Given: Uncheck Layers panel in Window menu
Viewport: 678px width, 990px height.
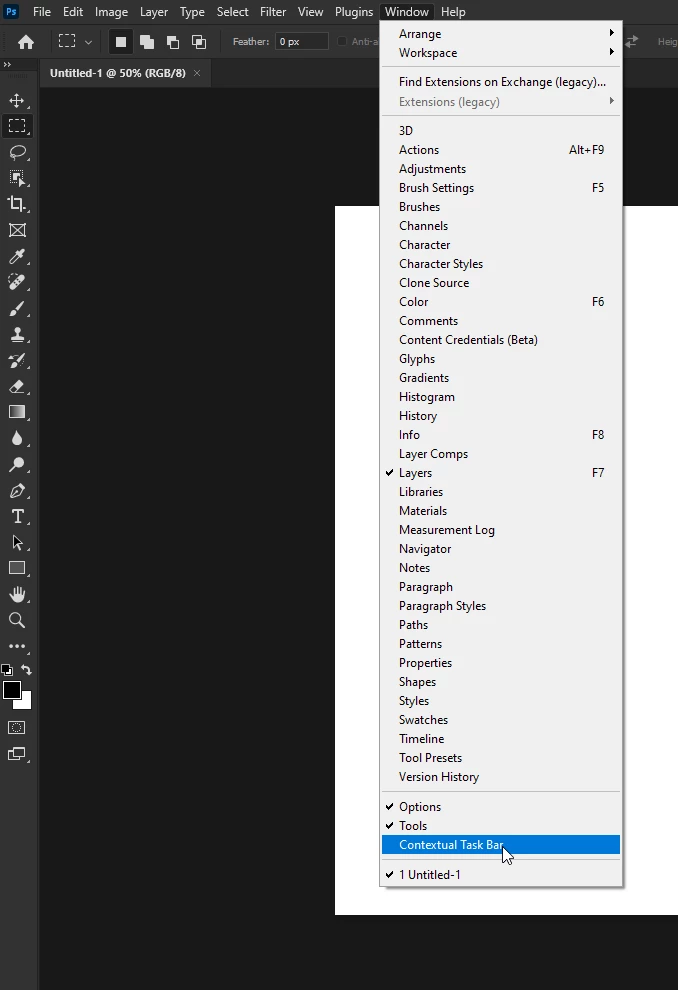Looking at the screenshot, I should pos(501,473).
